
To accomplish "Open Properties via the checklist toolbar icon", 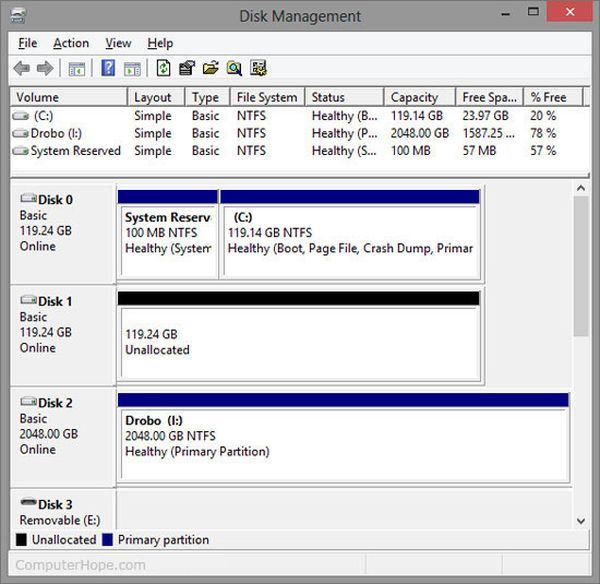I will [186, 68].
